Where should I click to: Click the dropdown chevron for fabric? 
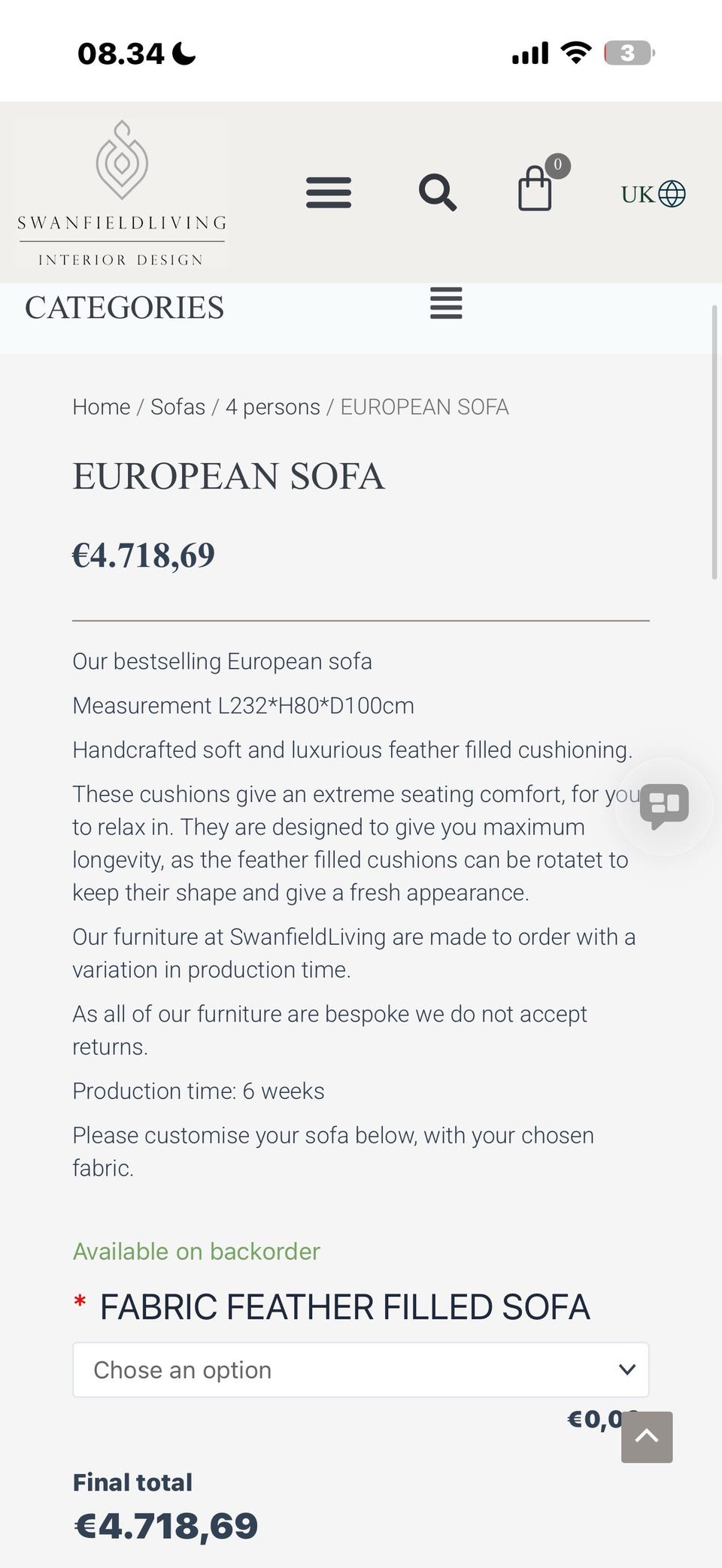627,1370
